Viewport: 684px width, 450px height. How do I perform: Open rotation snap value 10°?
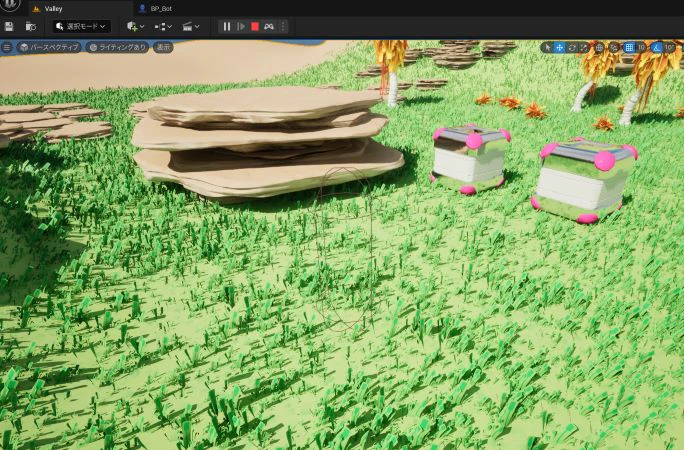[x=669, y=47]
